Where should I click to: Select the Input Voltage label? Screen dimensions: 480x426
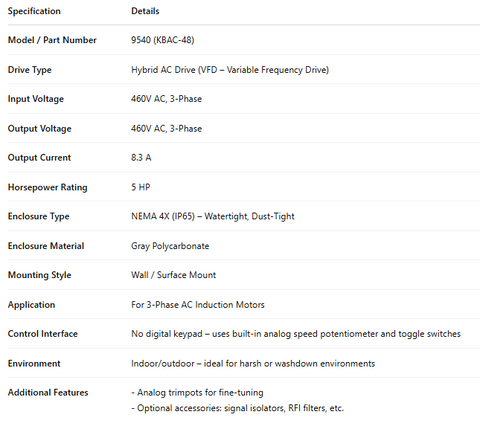36,99
